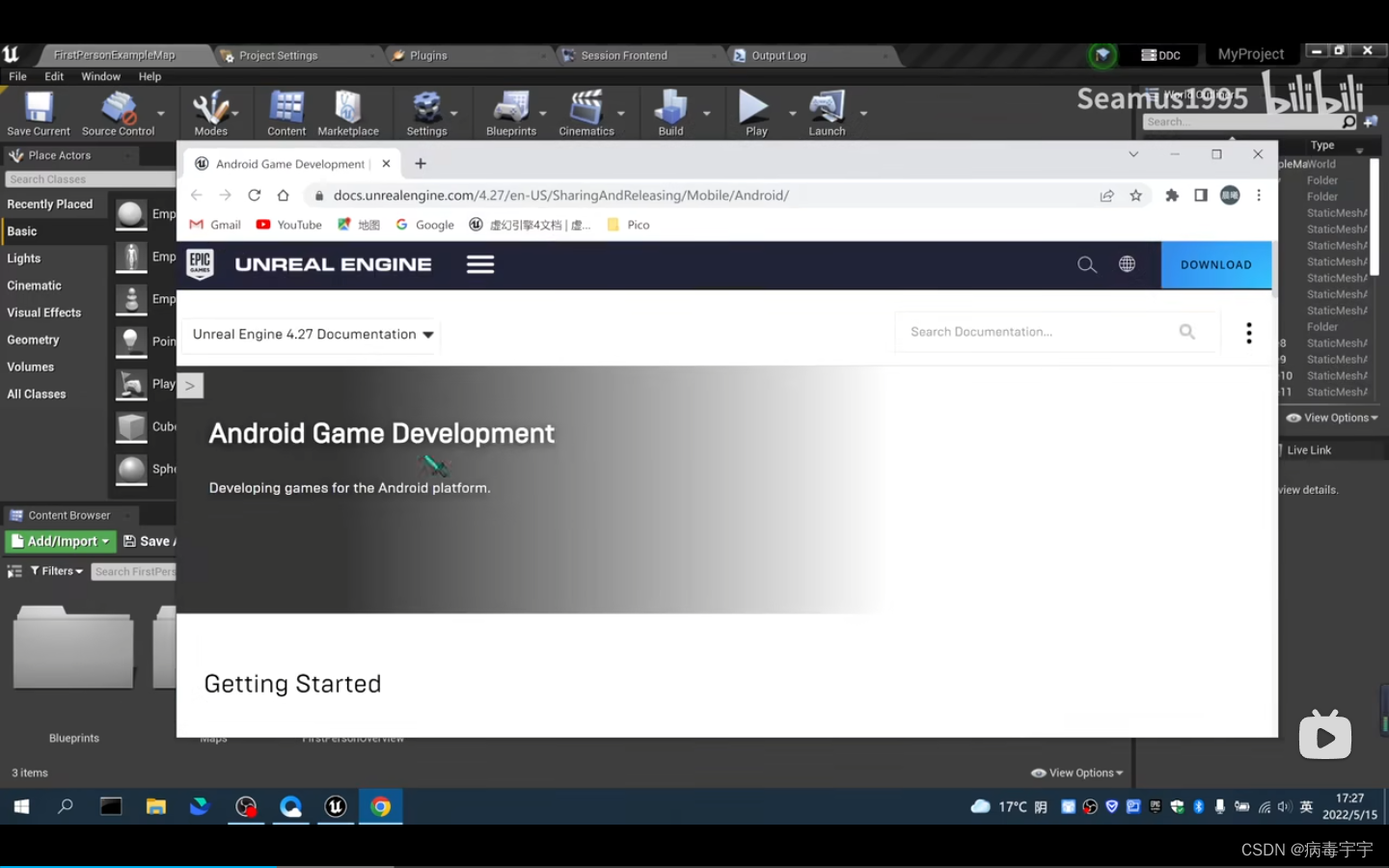Click the Search Classes field
The image size is (1389, 868).
pos(90,179)
